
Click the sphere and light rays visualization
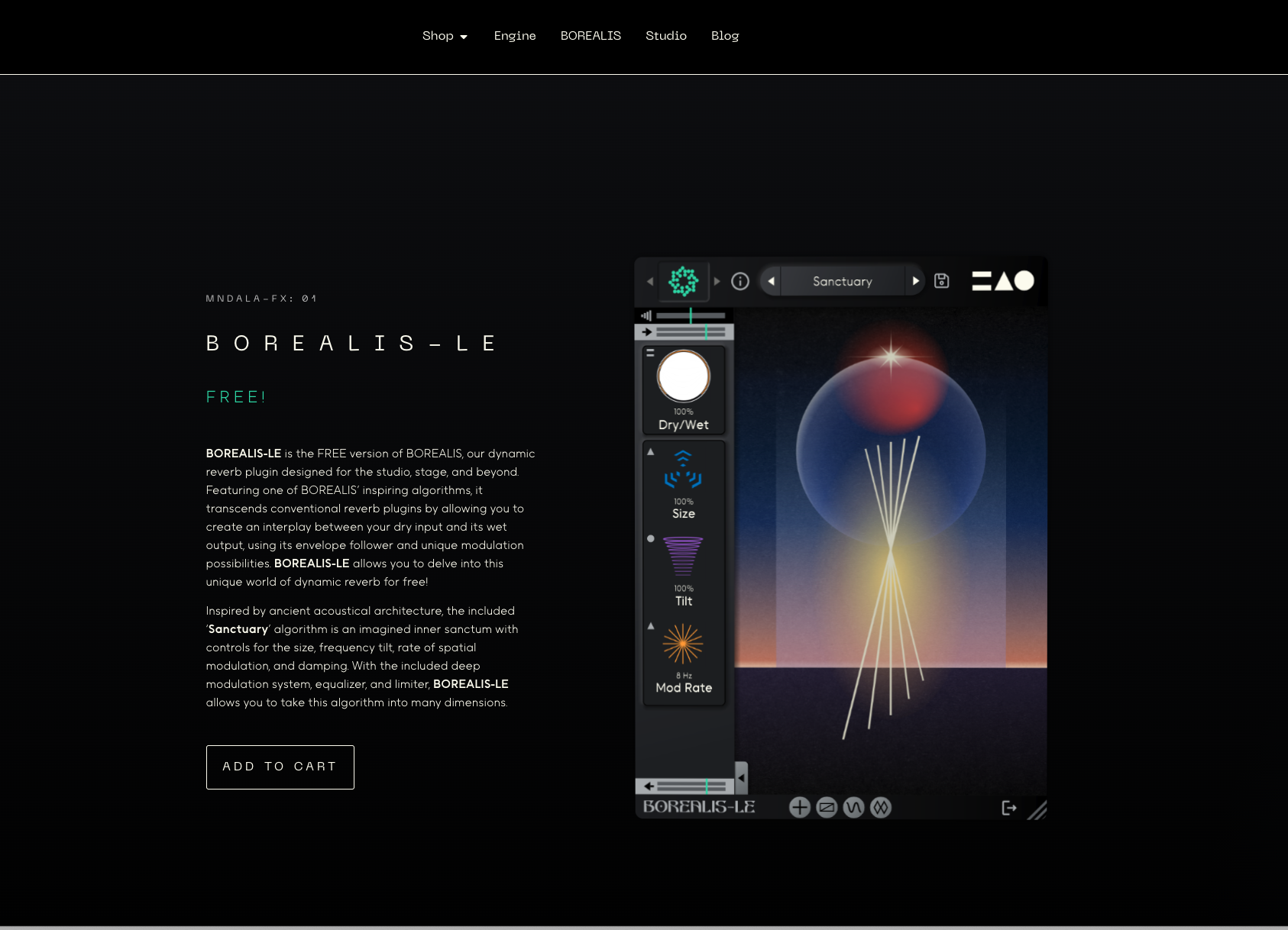[x=891, y=550]
